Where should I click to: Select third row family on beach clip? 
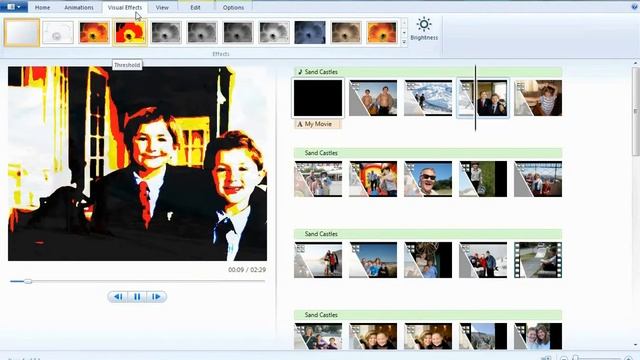point(373,260)
